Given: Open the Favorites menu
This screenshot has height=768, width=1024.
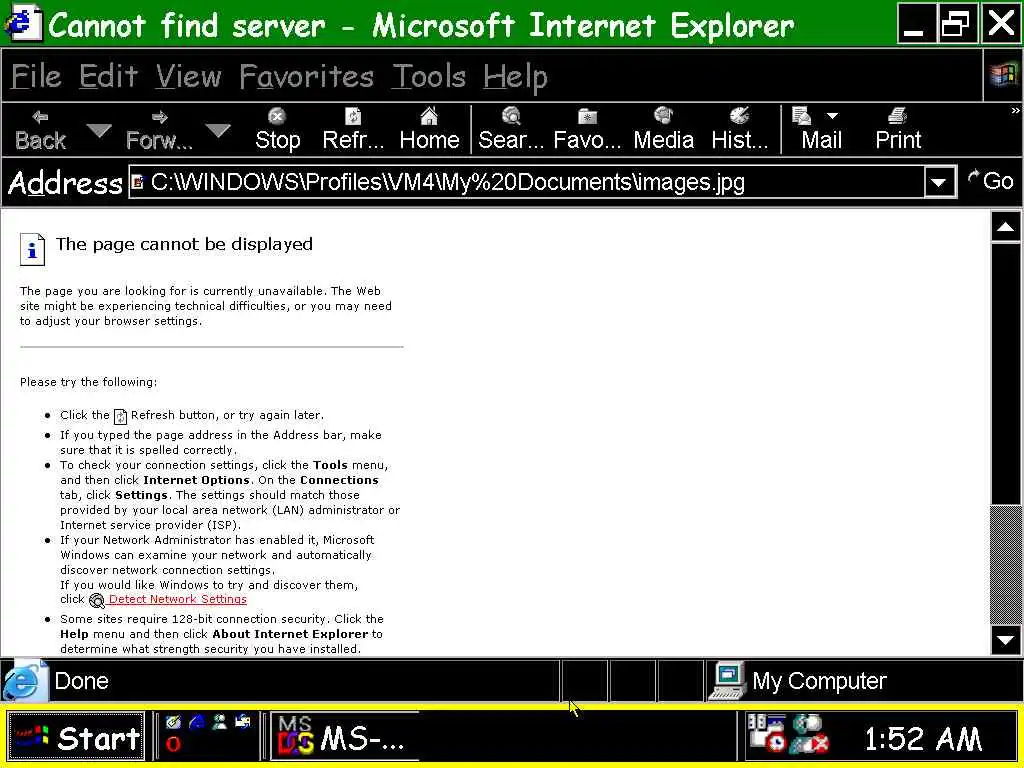Looking at the screenshot, I should pos(306,77).
